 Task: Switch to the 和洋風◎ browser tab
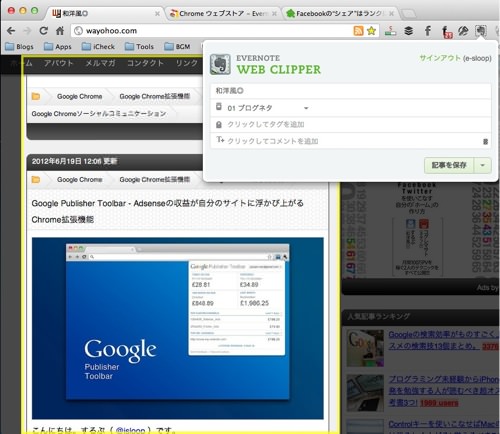[104, 13]
